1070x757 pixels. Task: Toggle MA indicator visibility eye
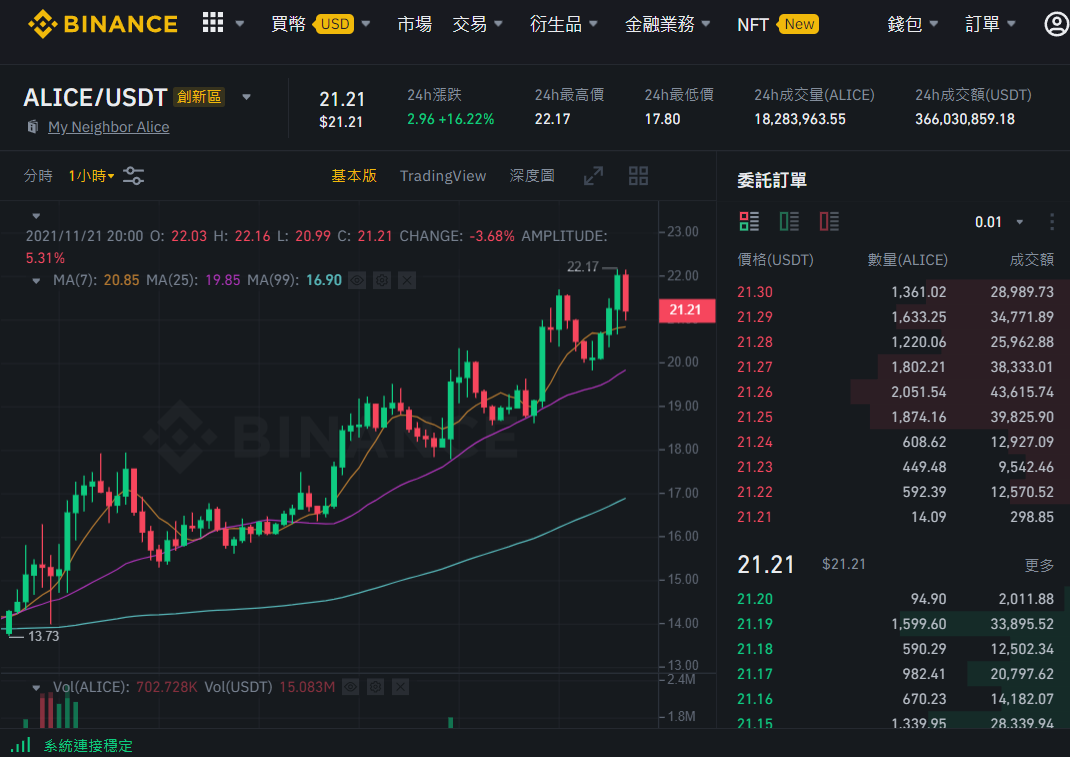357,280
